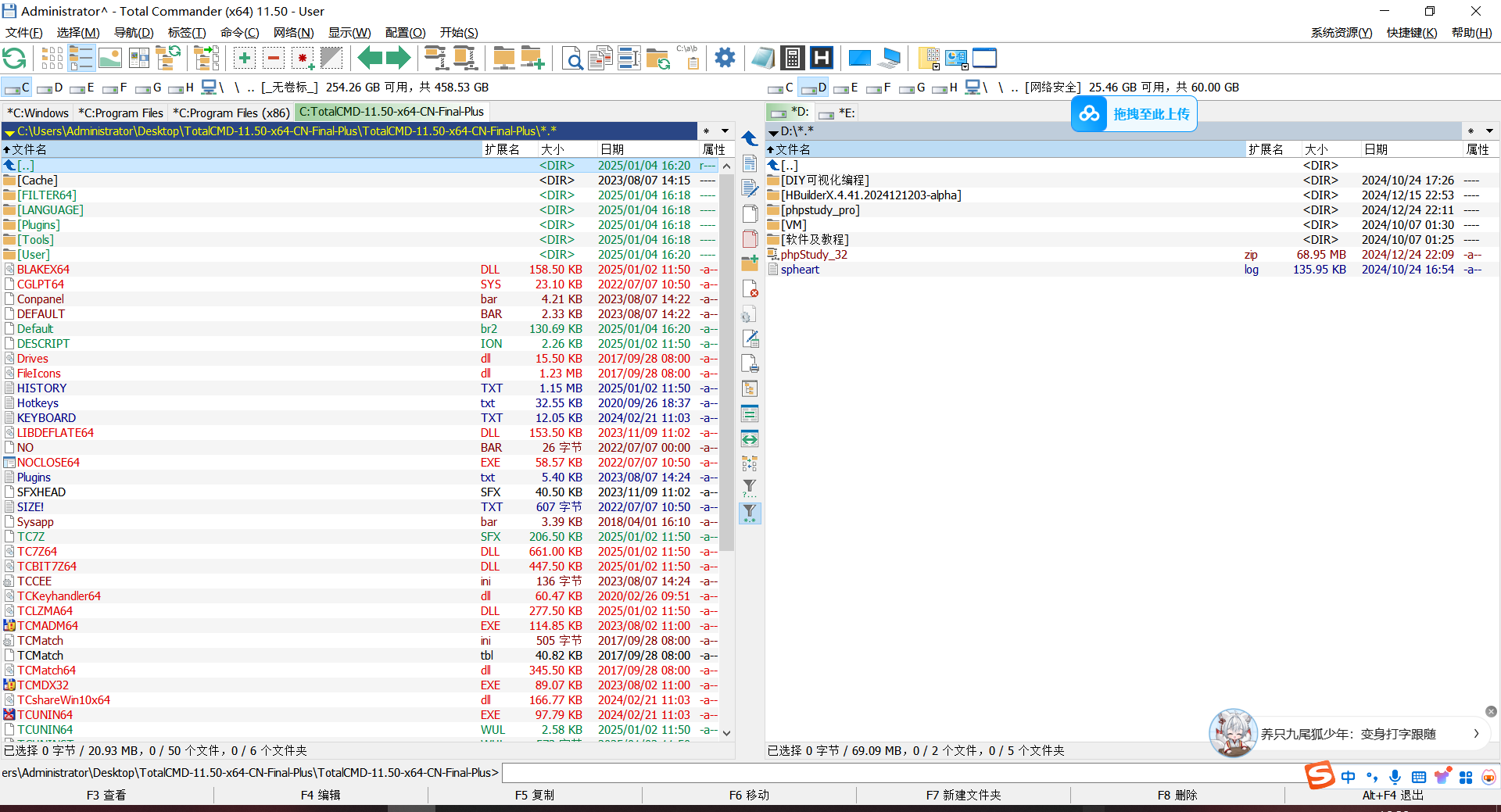Toggle the brief list view mode

pos(52,58)
